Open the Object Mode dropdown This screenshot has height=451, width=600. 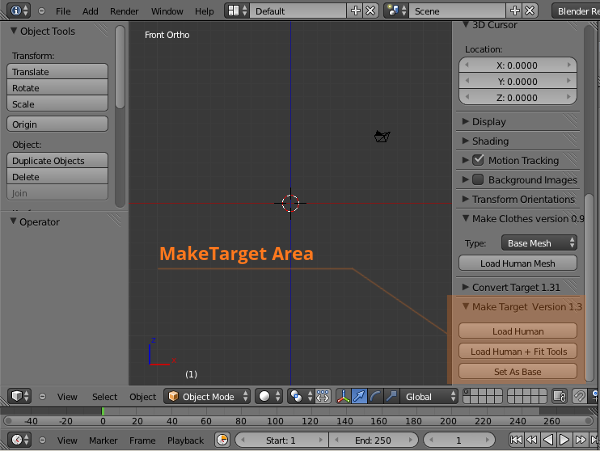pos(207,396)
